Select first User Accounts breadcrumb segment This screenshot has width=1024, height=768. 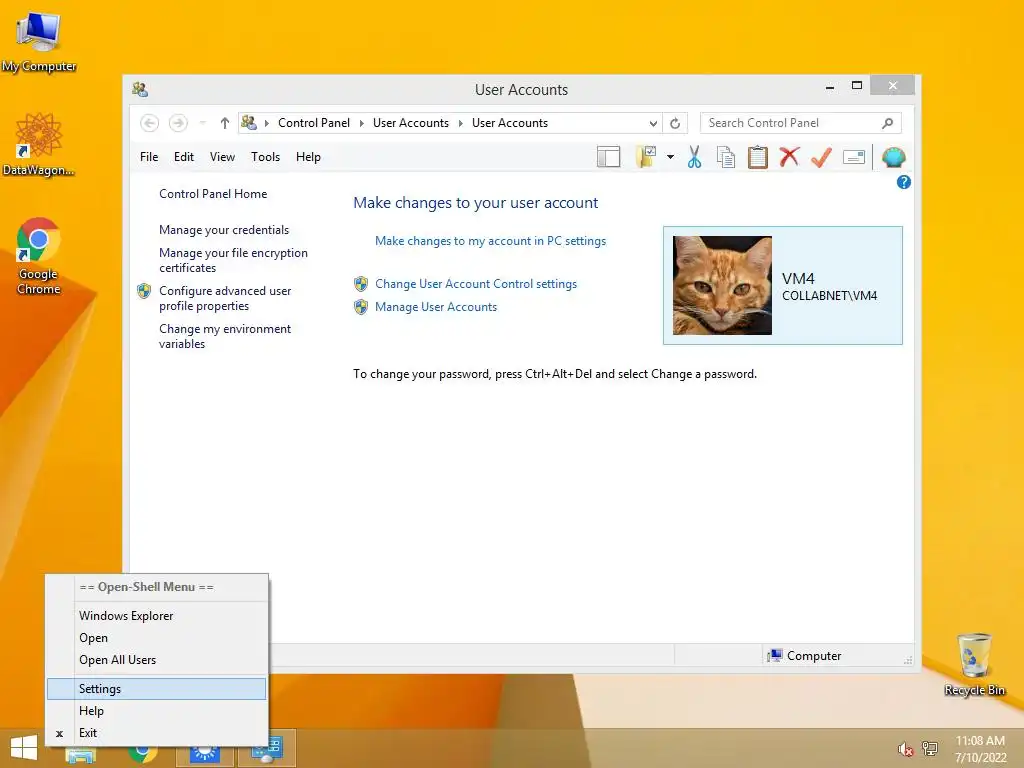click(411, 123)
